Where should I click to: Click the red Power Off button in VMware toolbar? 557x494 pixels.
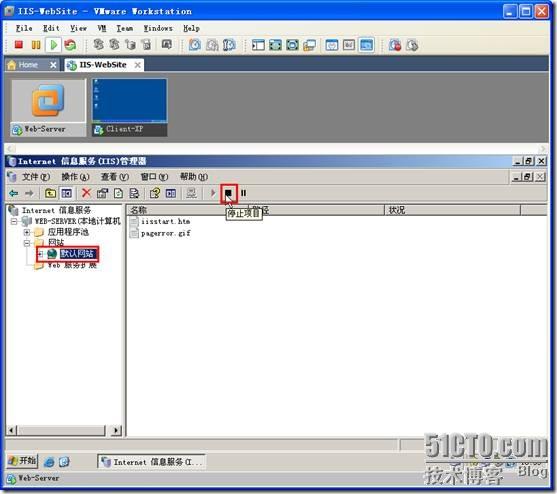click(18, 45)
